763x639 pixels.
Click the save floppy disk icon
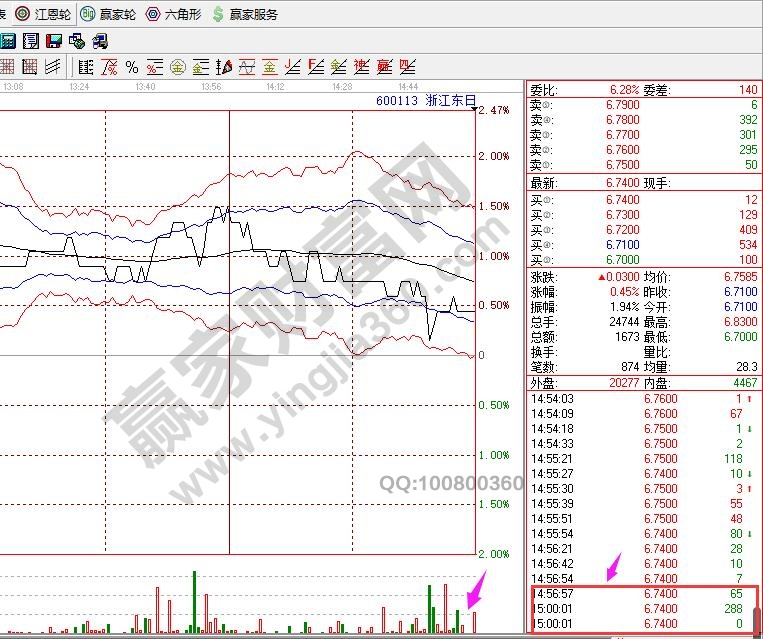54,41
